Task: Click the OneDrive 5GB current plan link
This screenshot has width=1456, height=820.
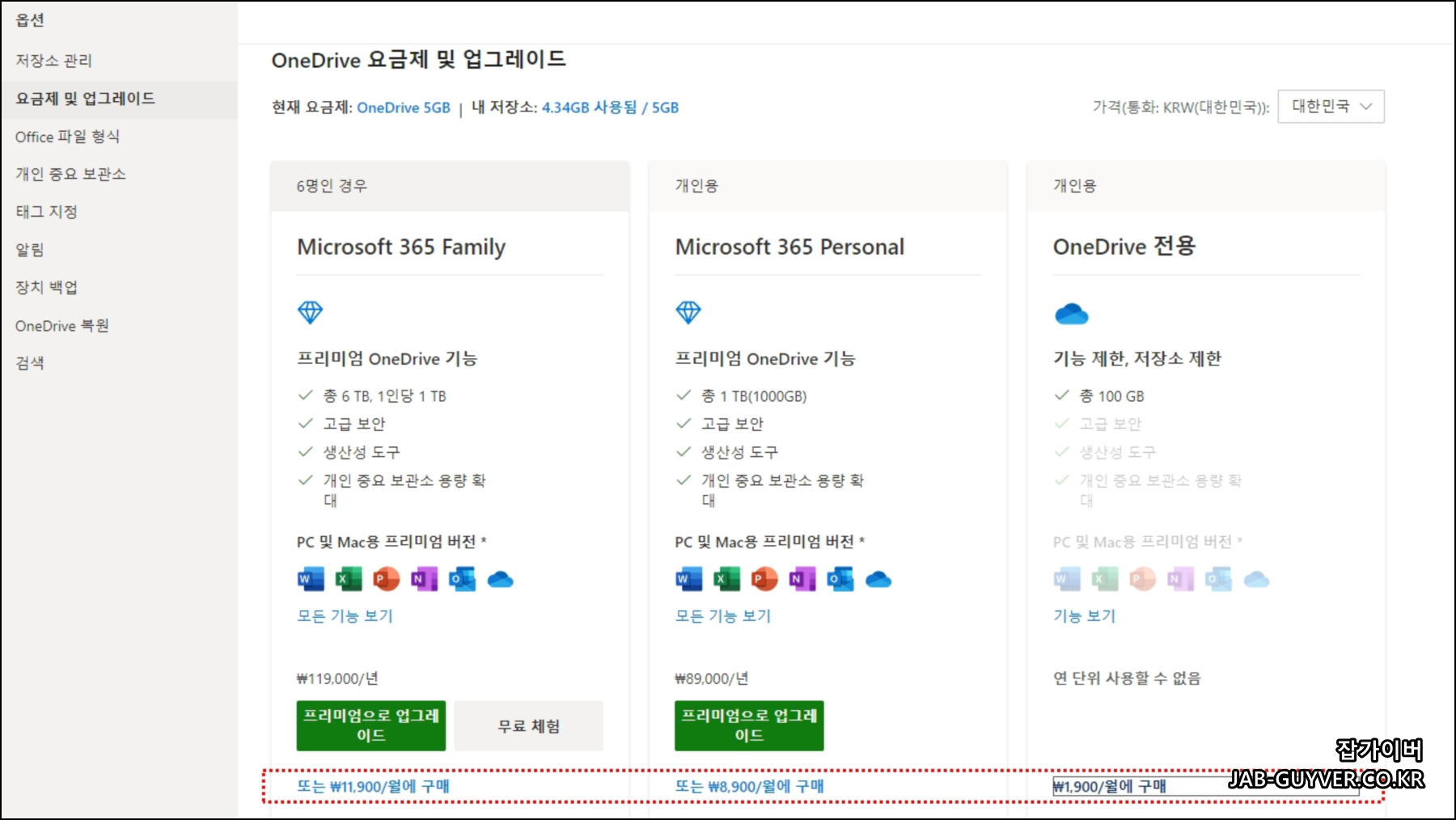Action: [x=404, y=108]
